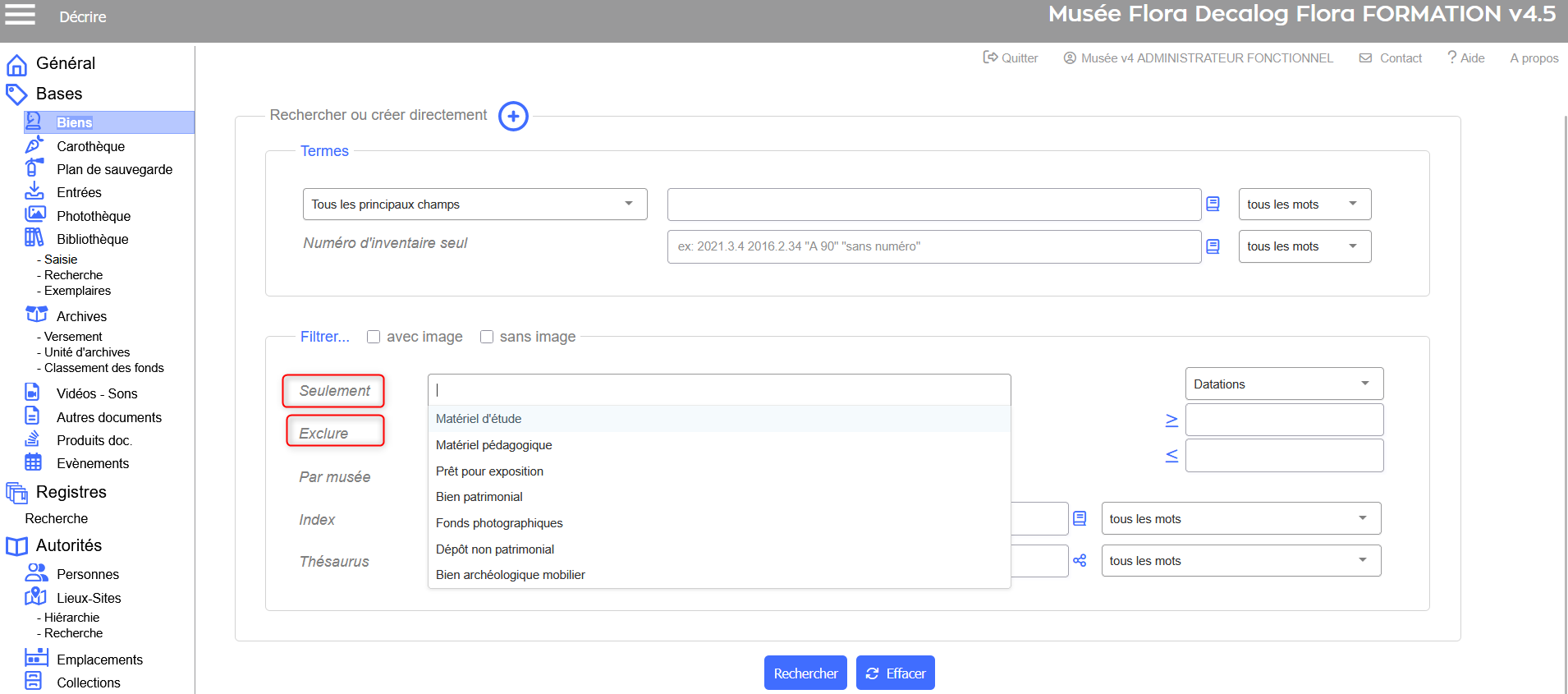Screen dimensions: 1568x694
Task: Open the hamburger menu icon
Action: click(x=21, y=15)
